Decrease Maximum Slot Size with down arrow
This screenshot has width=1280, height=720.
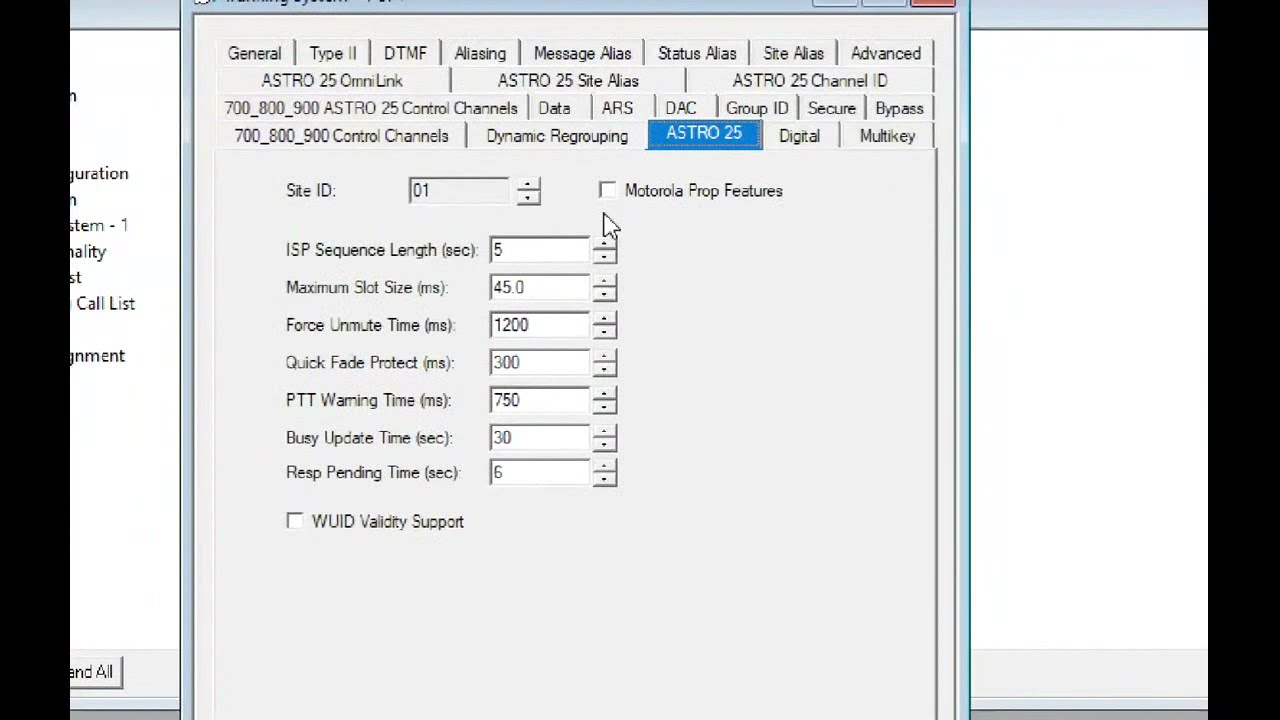coord(604,294)
